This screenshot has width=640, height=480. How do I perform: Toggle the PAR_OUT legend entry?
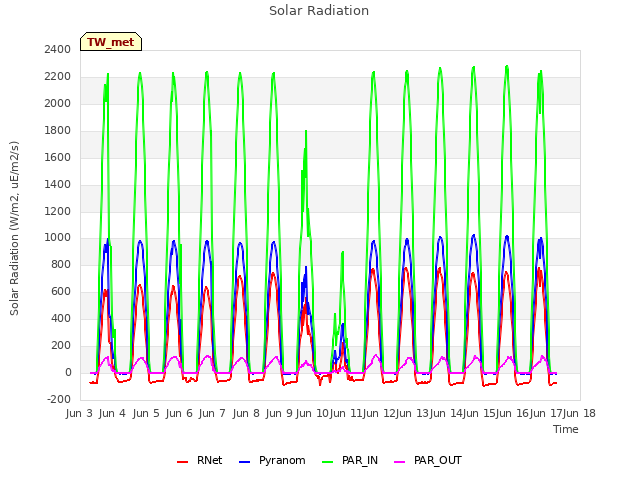(428, 460)
